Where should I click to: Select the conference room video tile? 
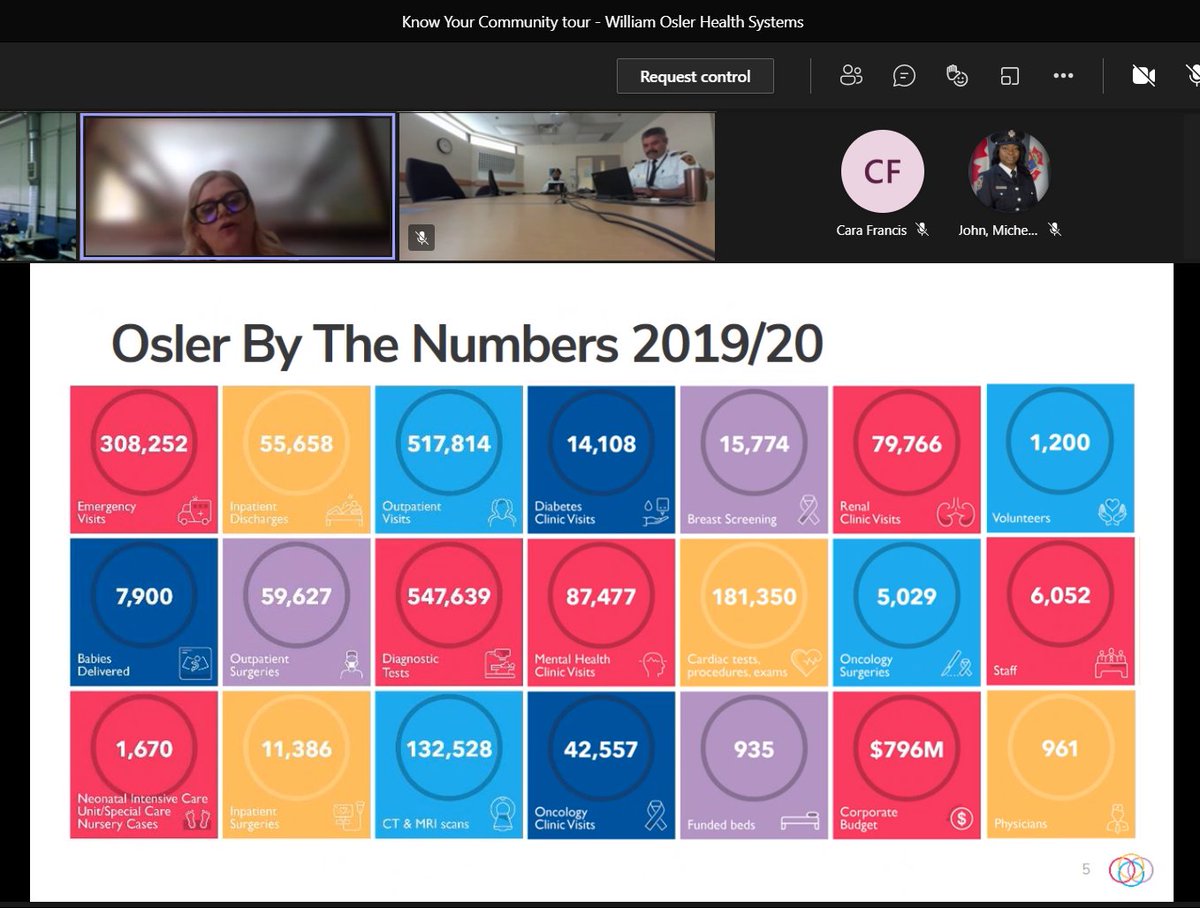click(557, 187)
